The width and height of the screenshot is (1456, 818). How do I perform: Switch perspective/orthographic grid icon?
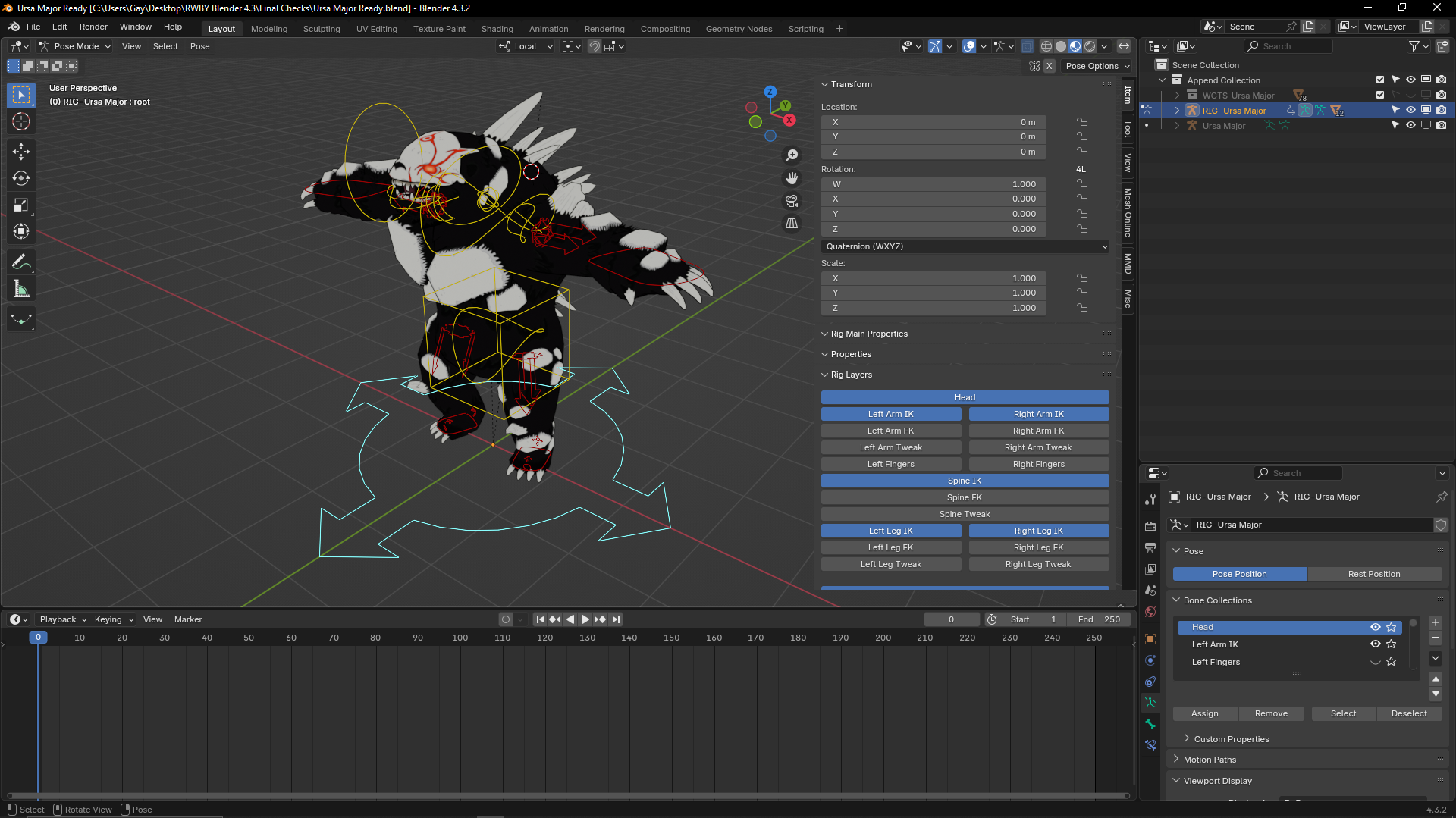pos(792,224)
